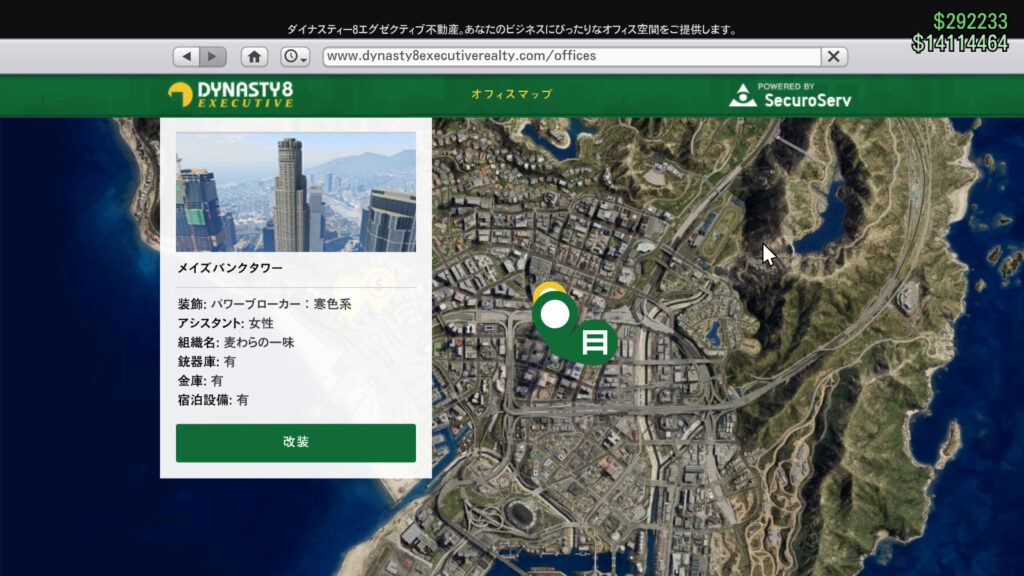
Task: Select the yellow pin behind the green marker
Action: [549, 289]
